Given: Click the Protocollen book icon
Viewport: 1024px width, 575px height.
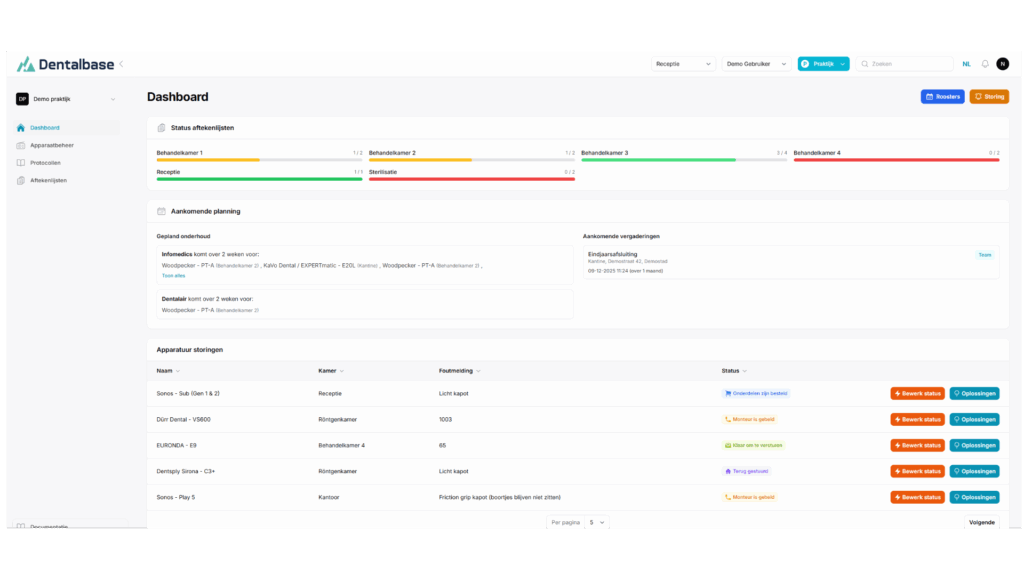Looking at the screenshot, I should pos(21,162).
